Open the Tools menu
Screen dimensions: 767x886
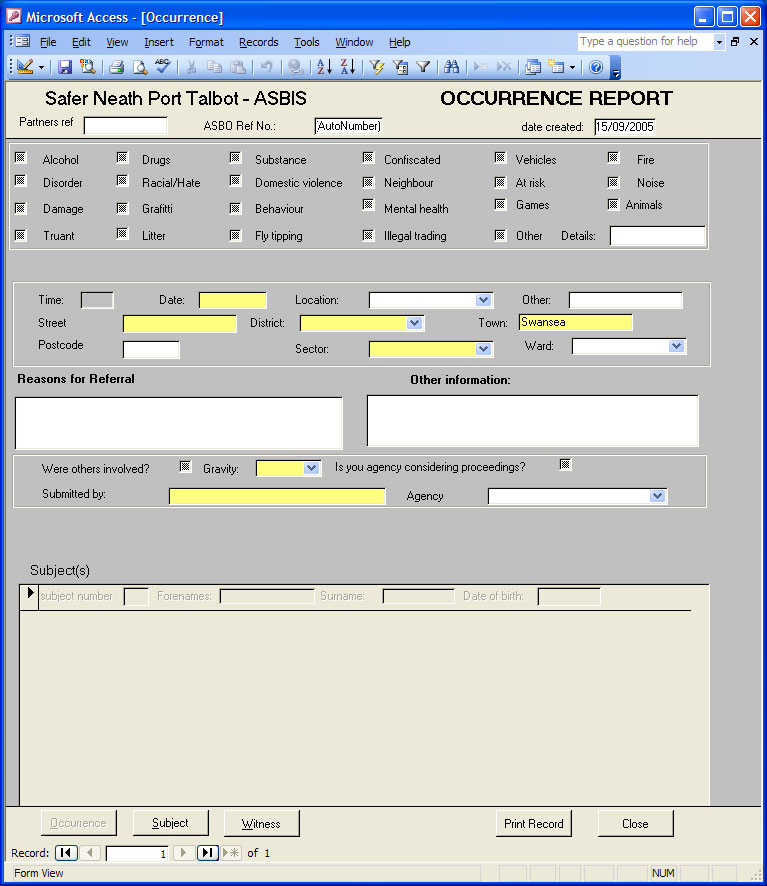click(x=306, y=42)
